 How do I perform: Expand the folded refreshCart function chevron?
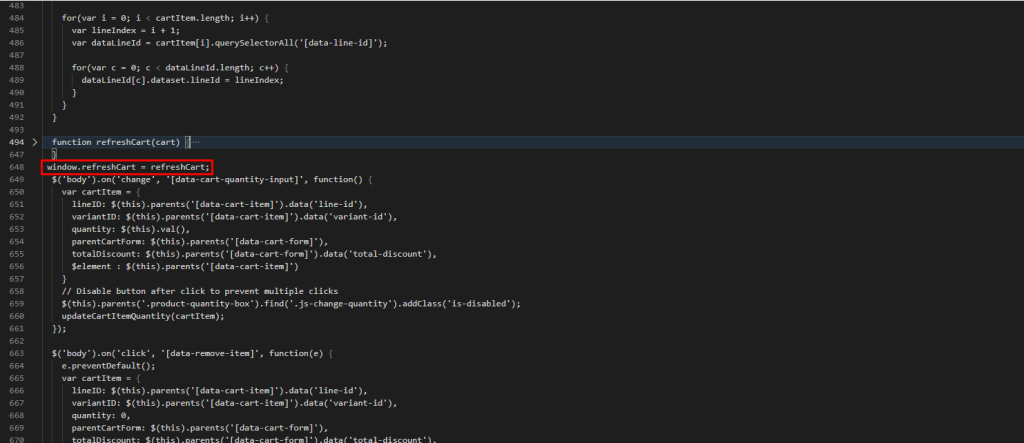coord(35,143)
